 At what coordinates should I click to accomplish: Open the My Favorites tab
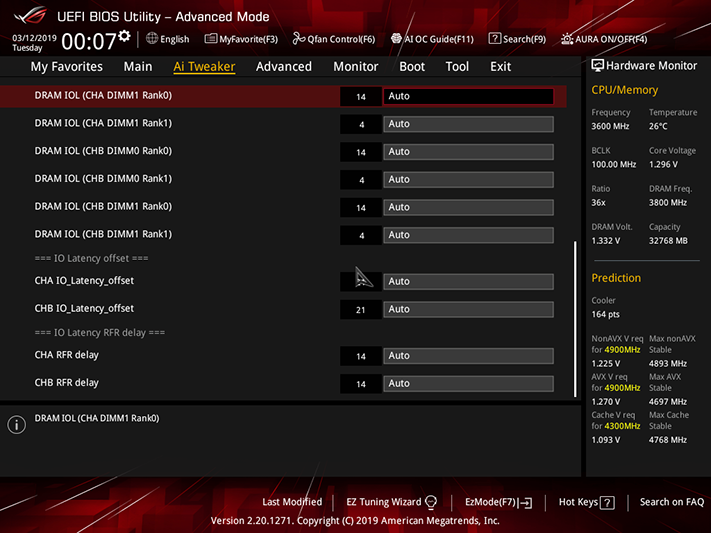[67, 67]
